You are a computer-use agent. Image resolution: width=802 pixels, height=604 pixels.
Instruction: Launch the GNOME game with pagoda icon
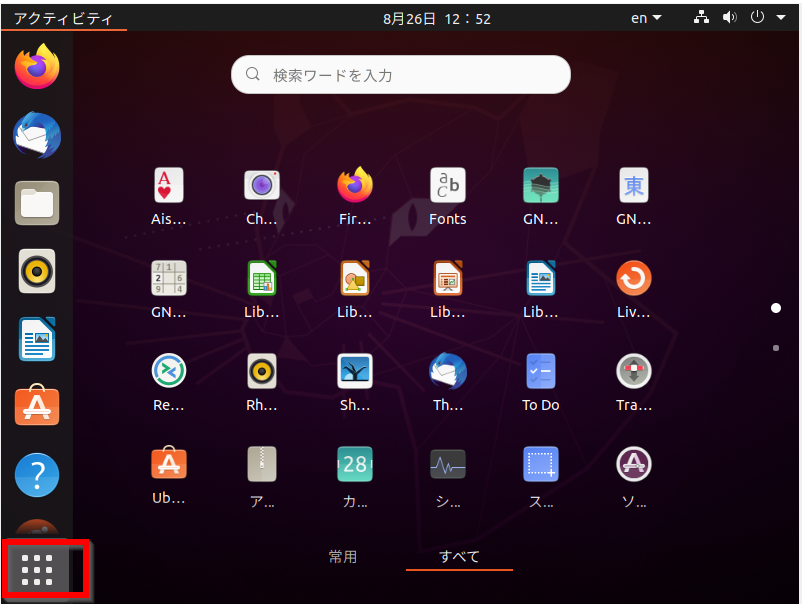[x=541, y=196]
